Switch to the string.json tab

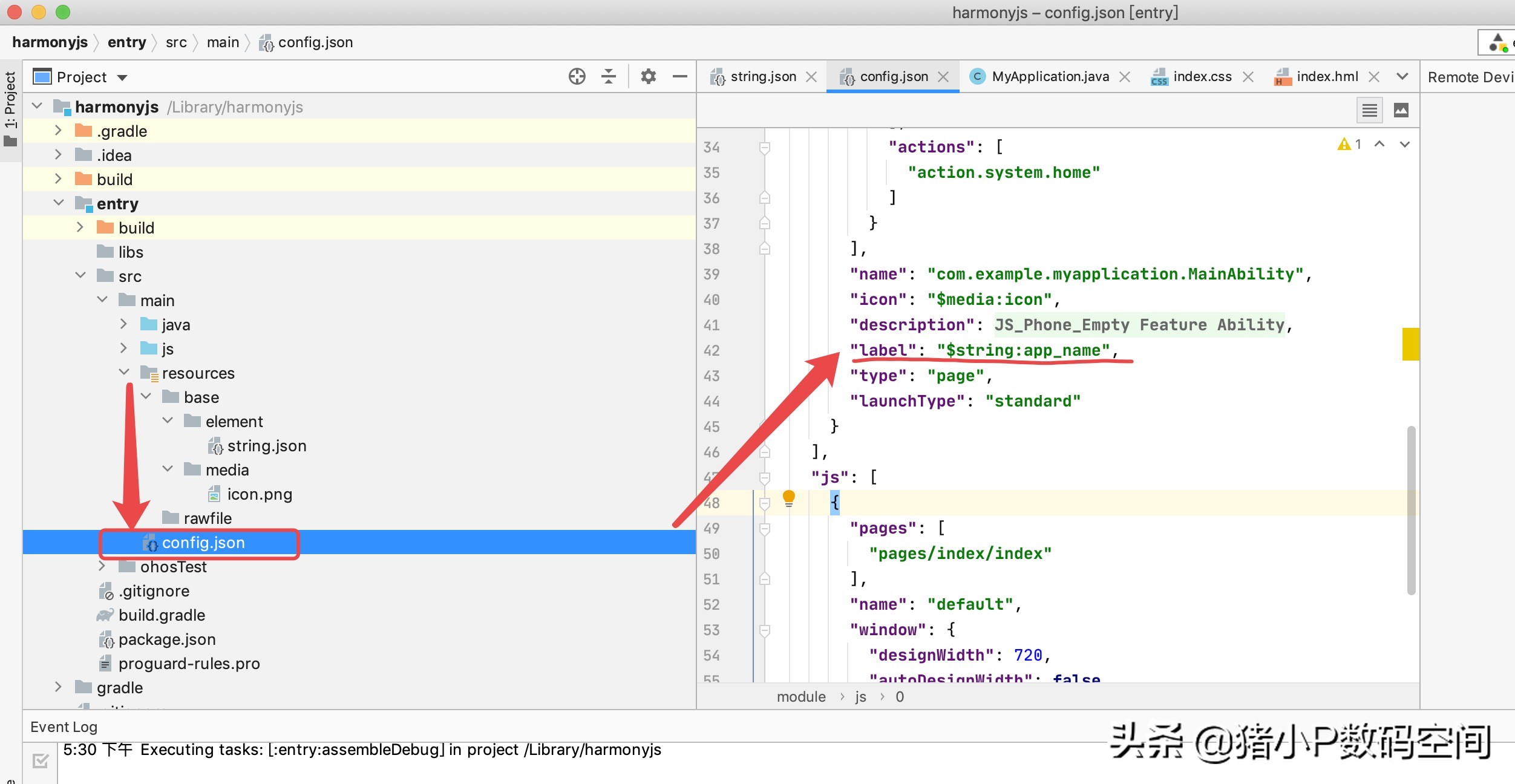[x=762, y=77]
